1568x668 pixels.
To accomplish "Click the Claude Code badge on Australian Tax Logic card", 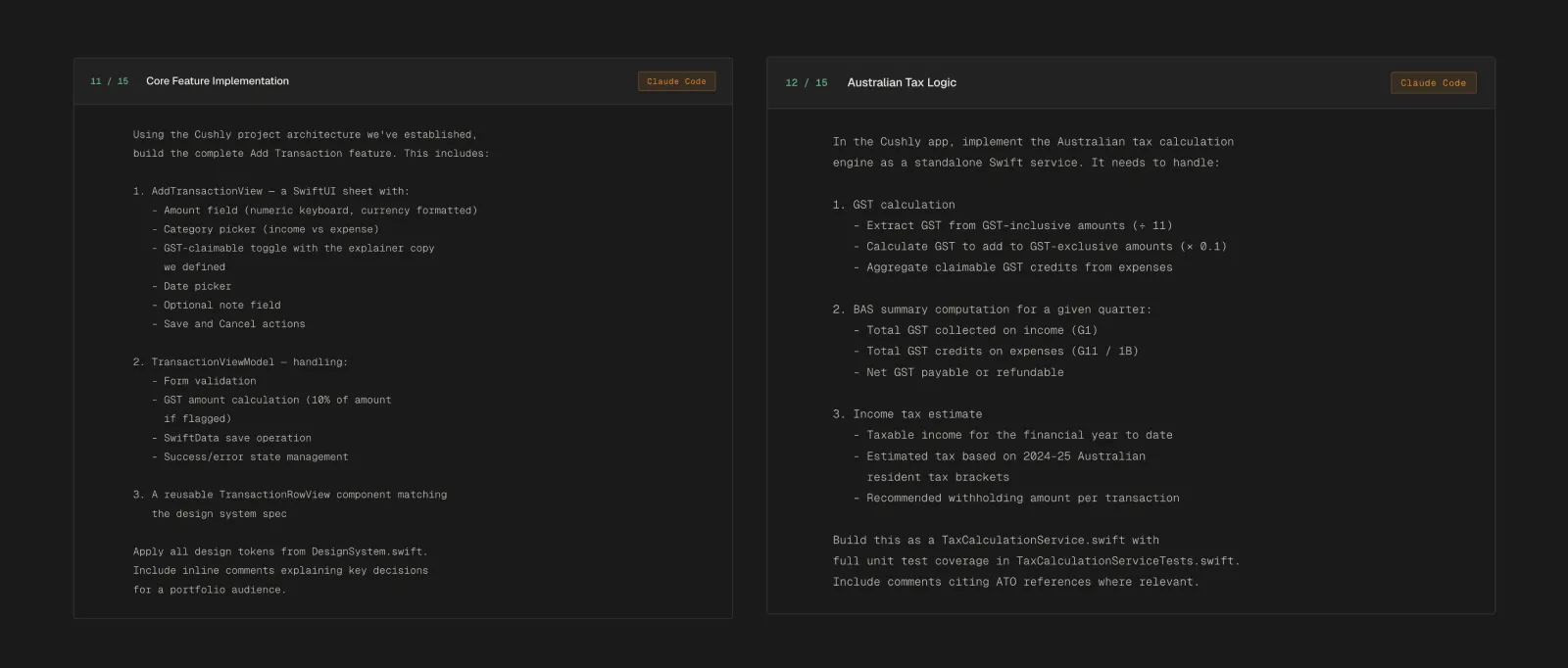I will click(1433, 83).
